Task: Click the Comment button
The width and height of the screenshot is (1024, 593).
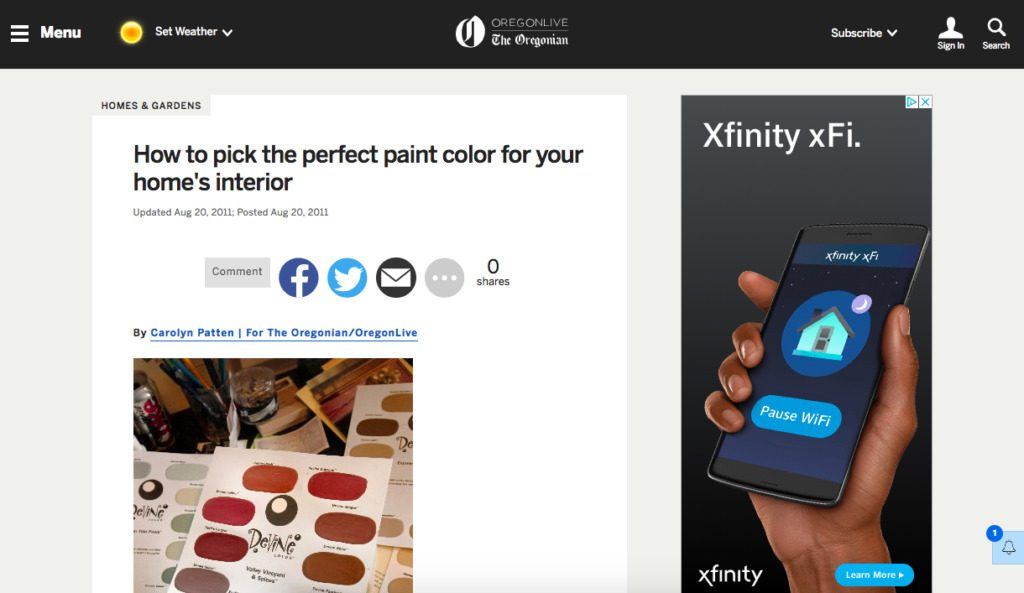Action: 237,272
